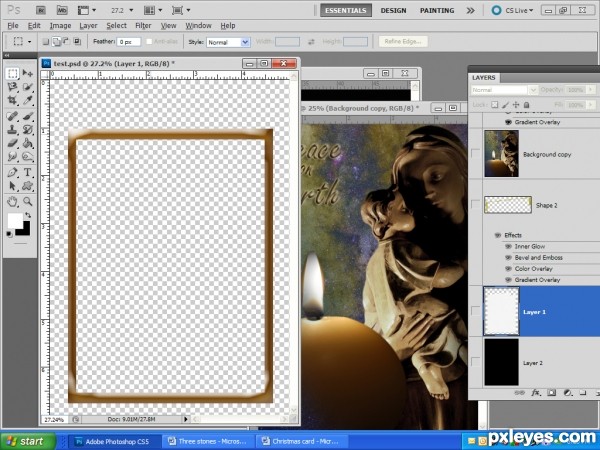
Task: Open the Arrange Documents dropdown
Action: point(153,10)
